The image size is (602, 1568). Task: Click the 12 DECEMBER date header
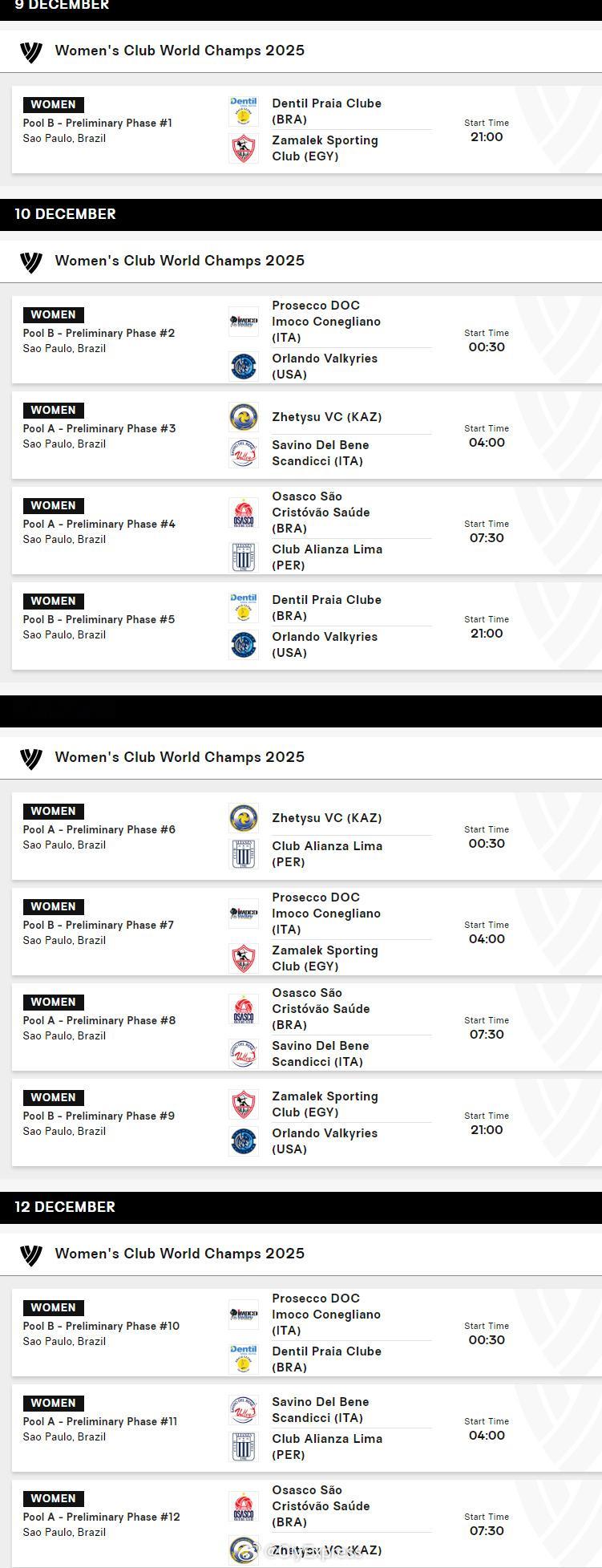point(65,1207)
